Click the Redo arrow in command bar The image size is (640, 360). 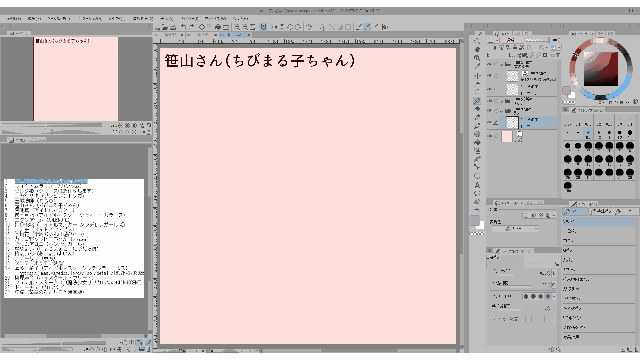(192, 27)
